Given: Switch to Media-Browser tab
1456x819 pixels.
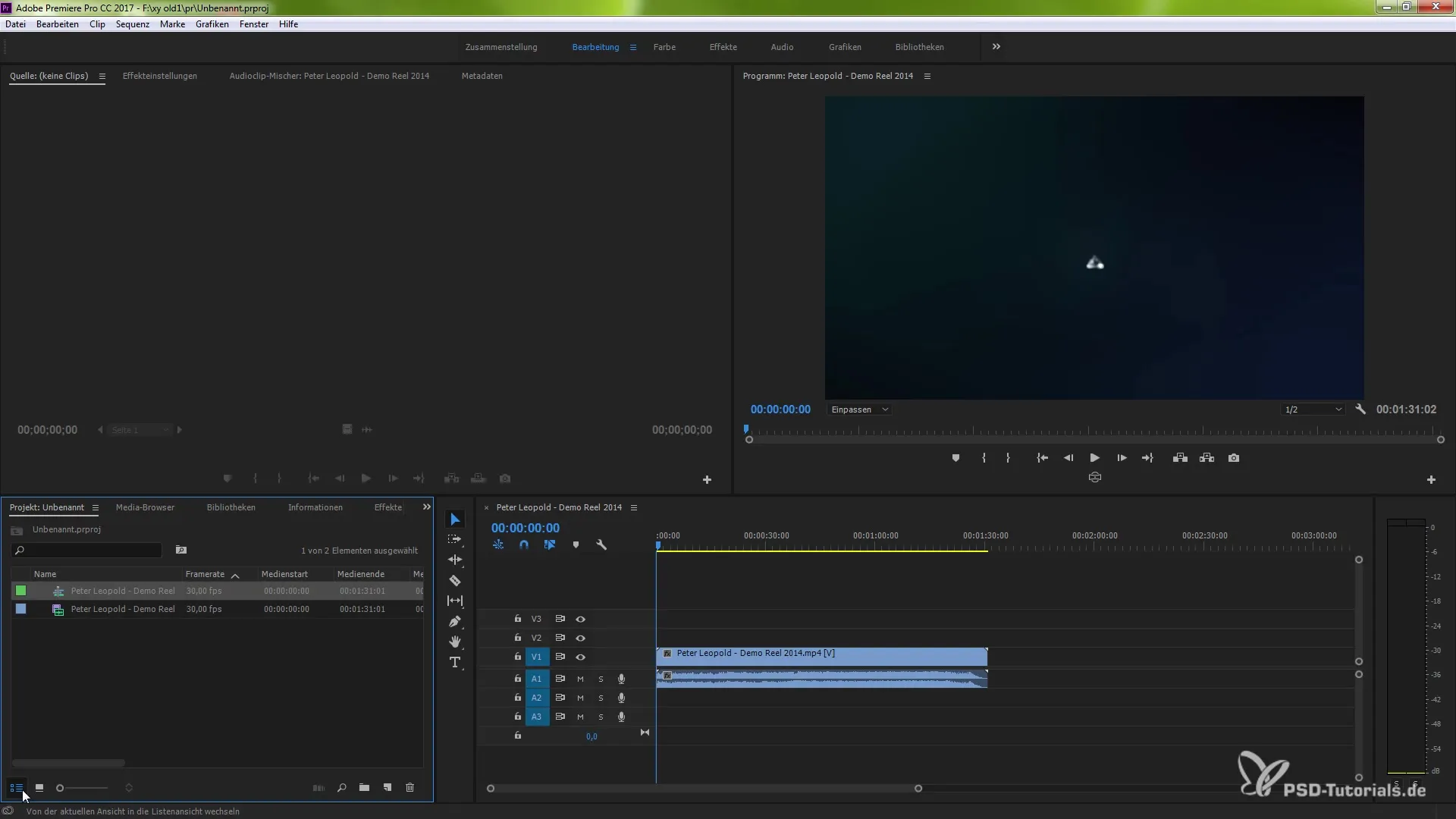Looking at the screenshot, I should click(x=145, y=507).
